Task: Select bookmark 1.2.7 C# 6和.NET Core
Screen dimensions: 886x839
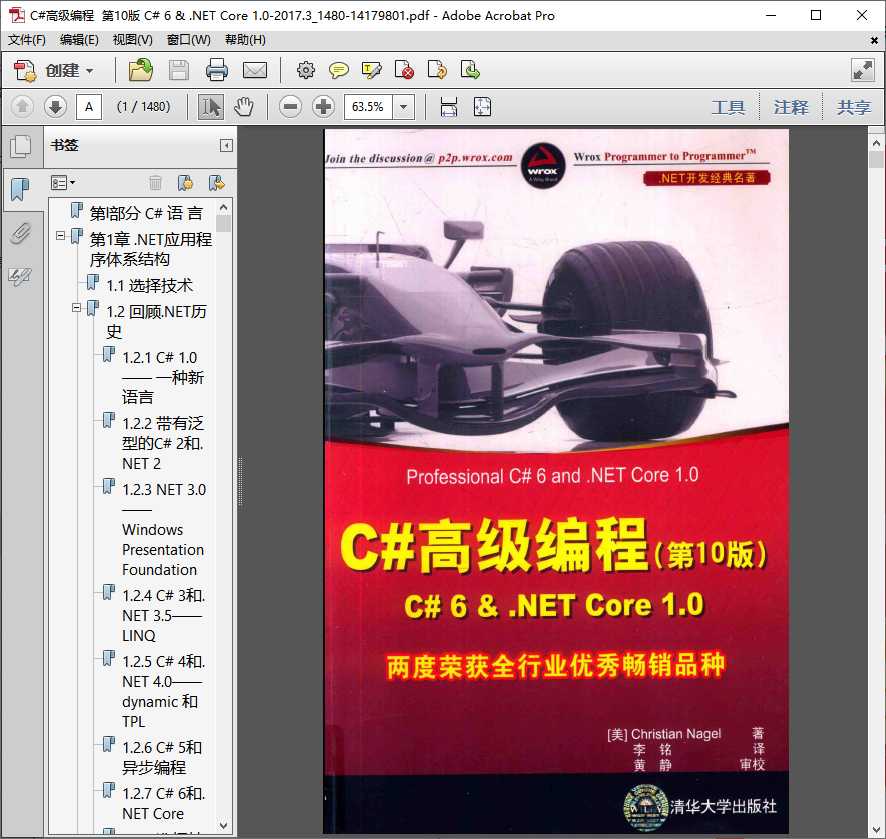Action: click(x=163, y=803)
